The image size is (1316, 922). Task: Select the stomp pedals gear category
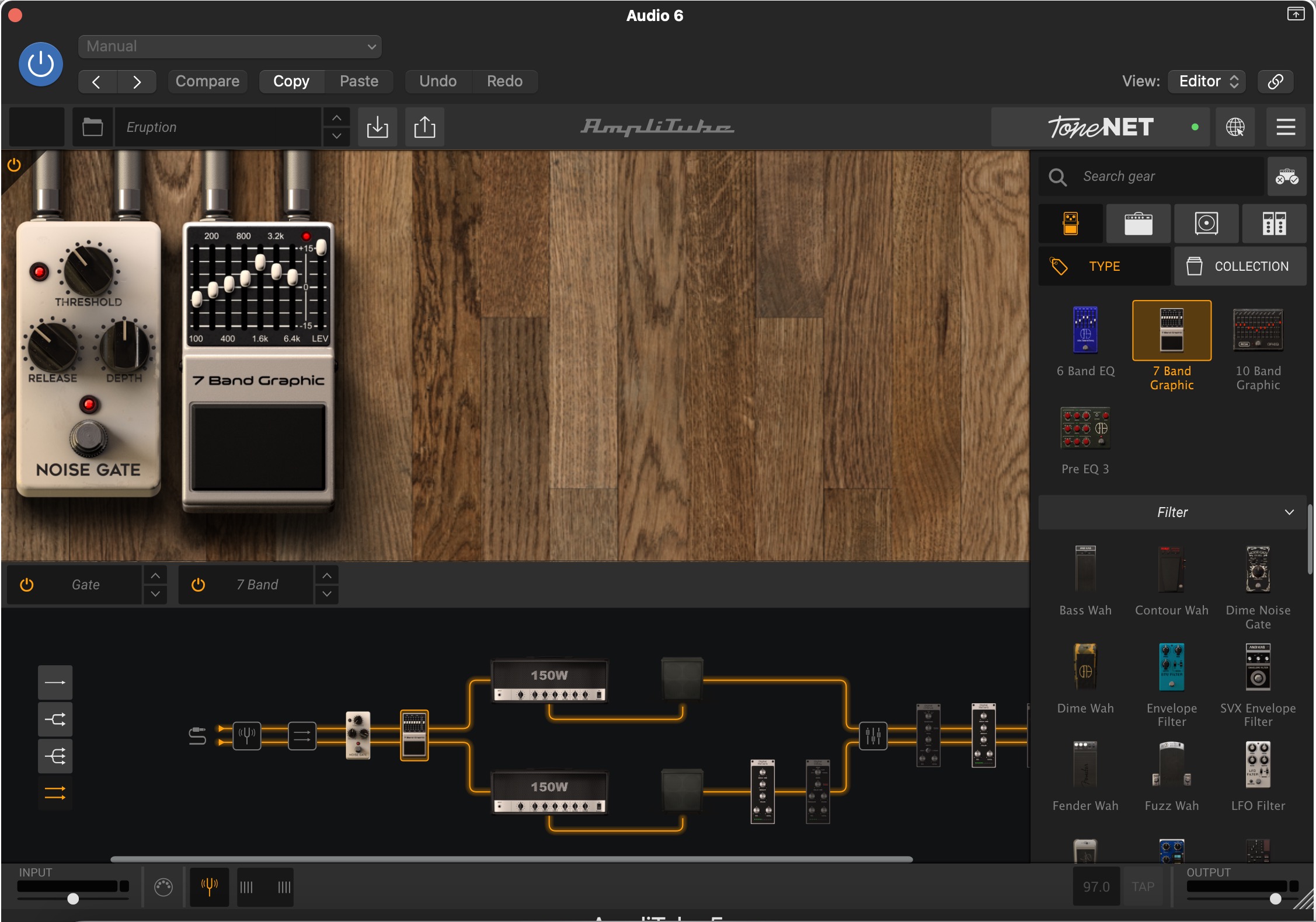pos(1071,223)
